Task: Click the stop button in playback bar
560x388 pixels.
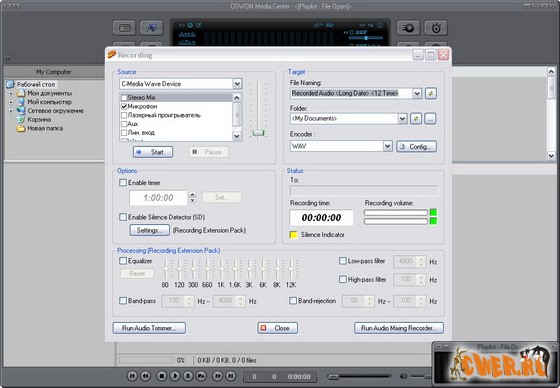Action: click(161, 376)
